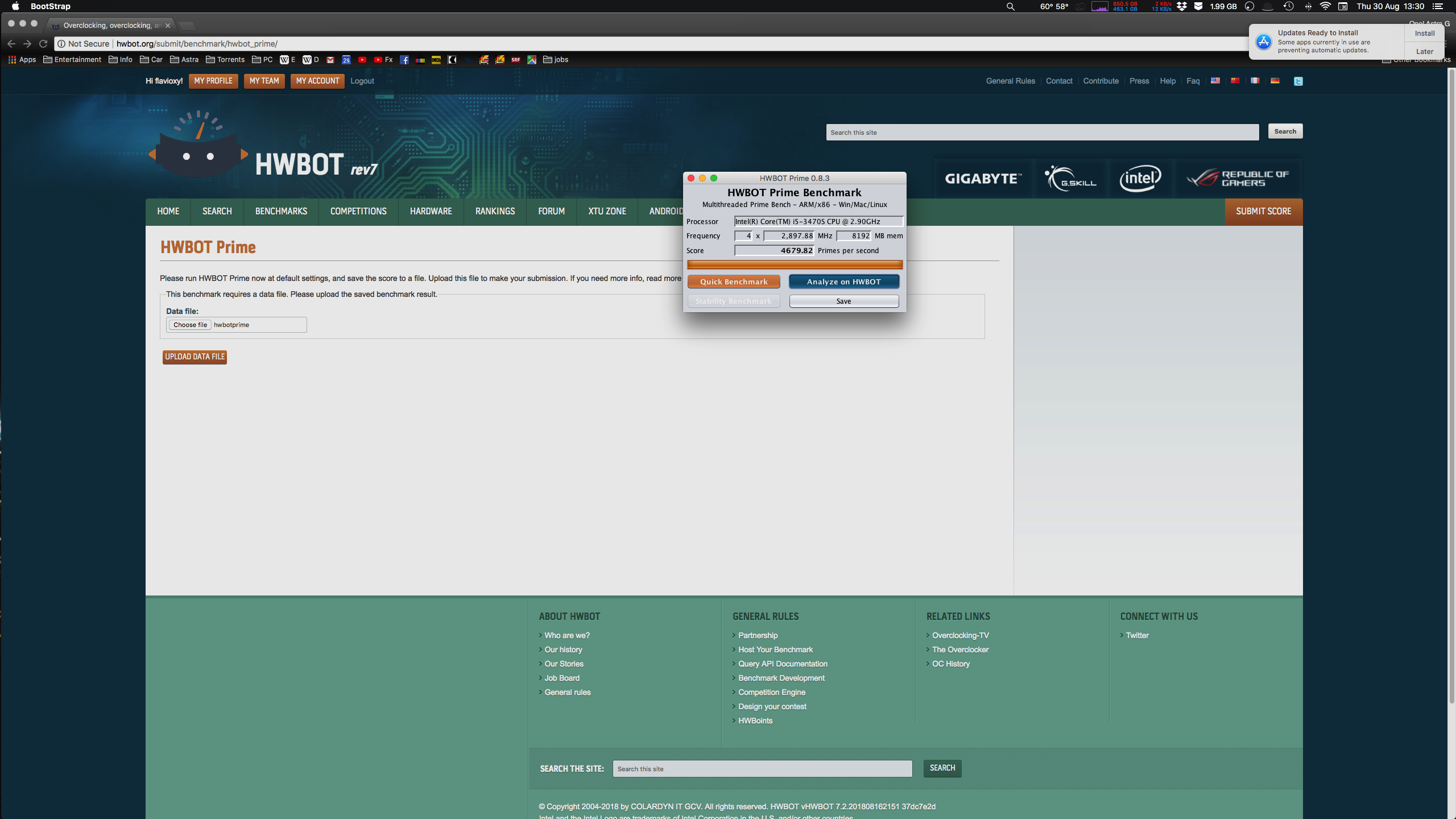1456x819 pixels.
Task: Open the Gmail bookmark icon
Action: [330, 60]
